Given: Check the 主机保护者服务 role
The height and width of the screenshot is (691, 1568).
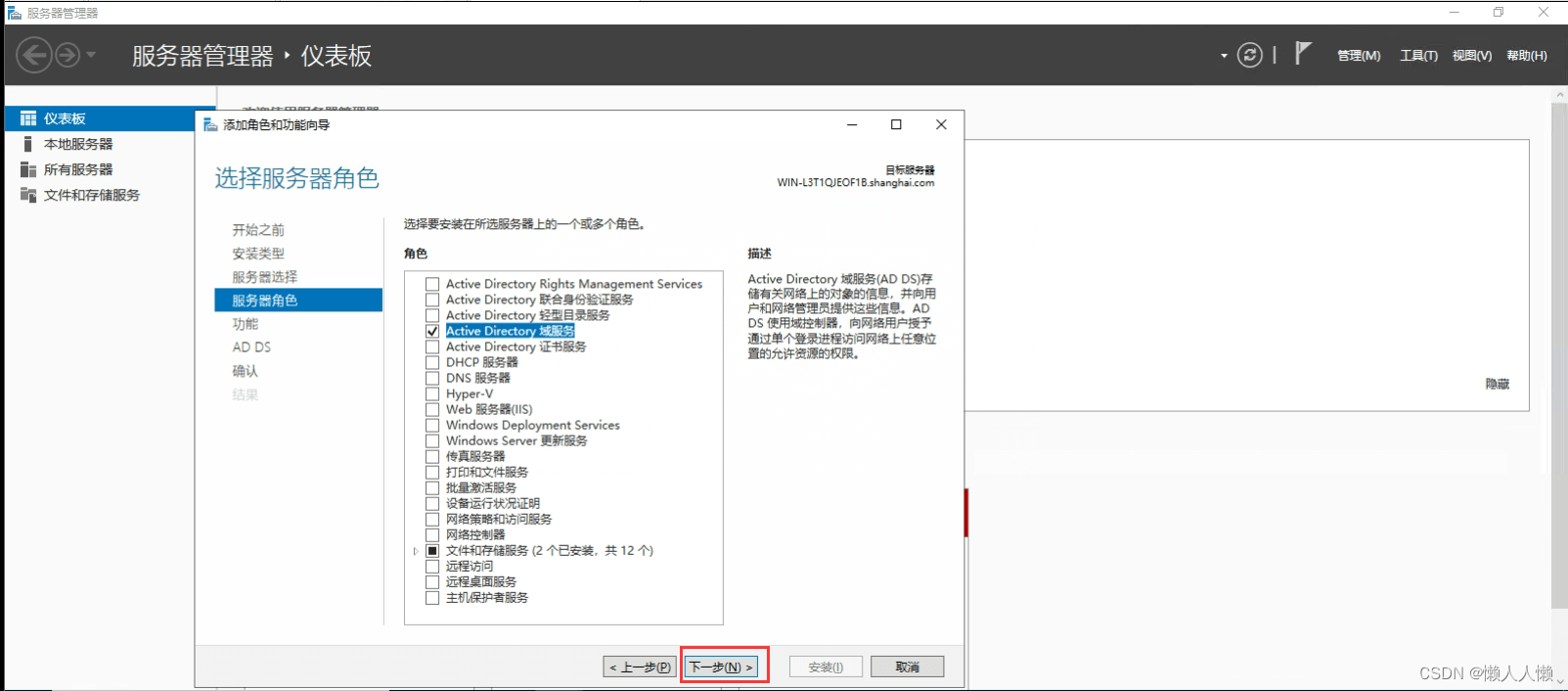Looking at the screenshot, I should coord(432,597).
